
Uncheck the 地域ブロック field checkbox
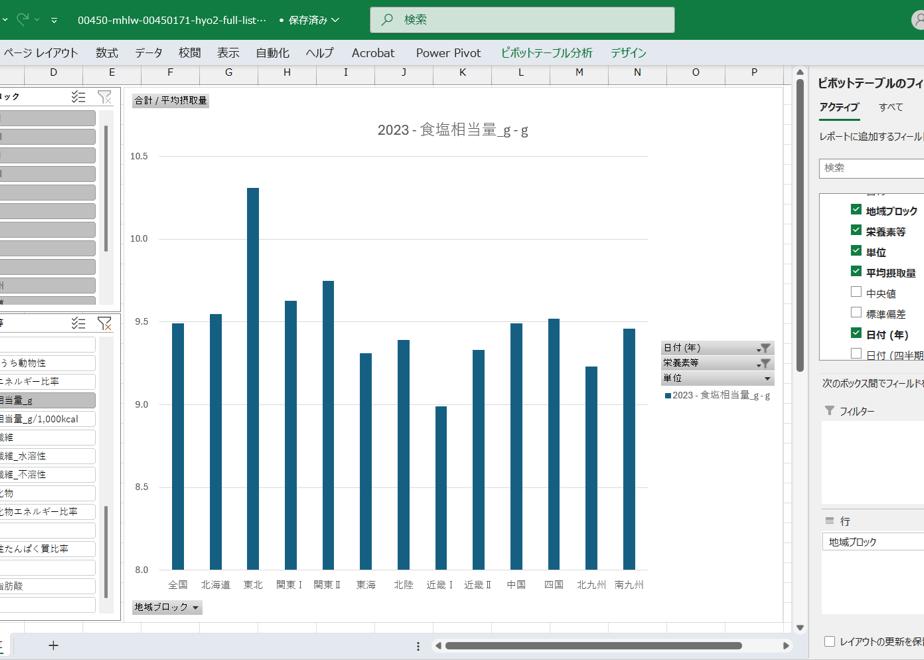click(856, 209)
